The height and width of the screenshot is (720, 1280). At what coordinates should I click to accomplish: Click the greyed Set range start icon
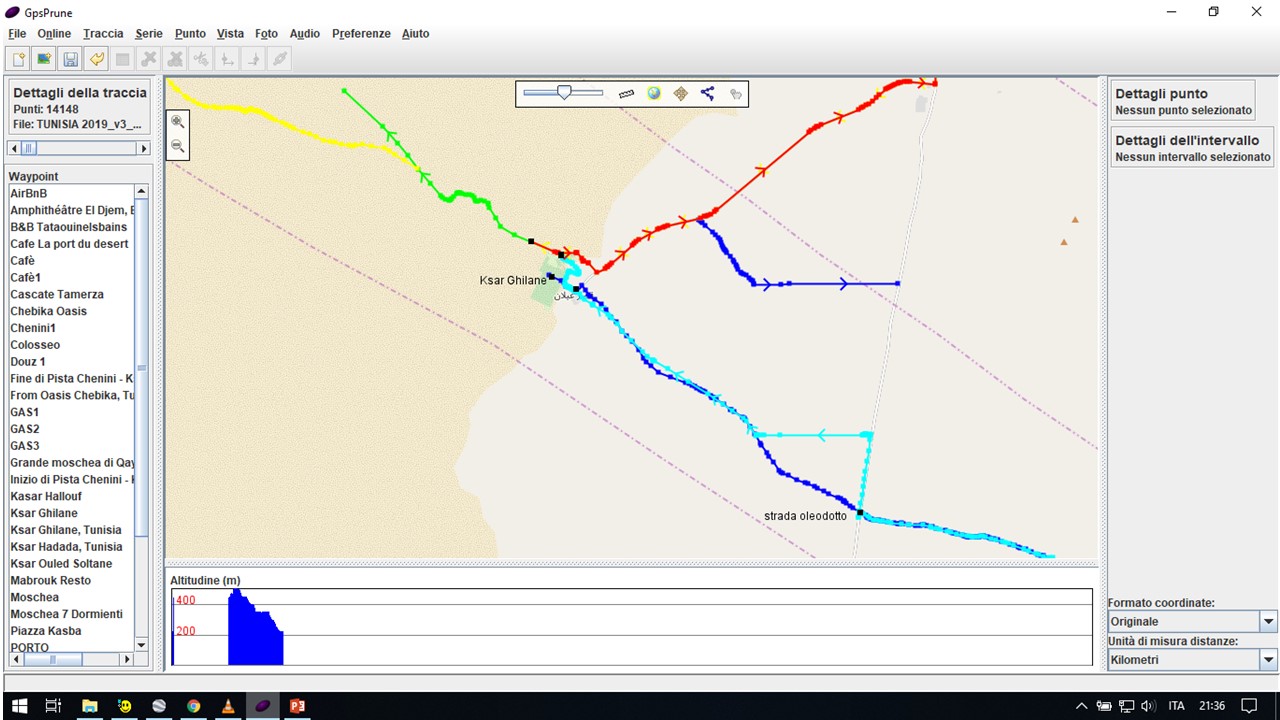click(227, 59)
